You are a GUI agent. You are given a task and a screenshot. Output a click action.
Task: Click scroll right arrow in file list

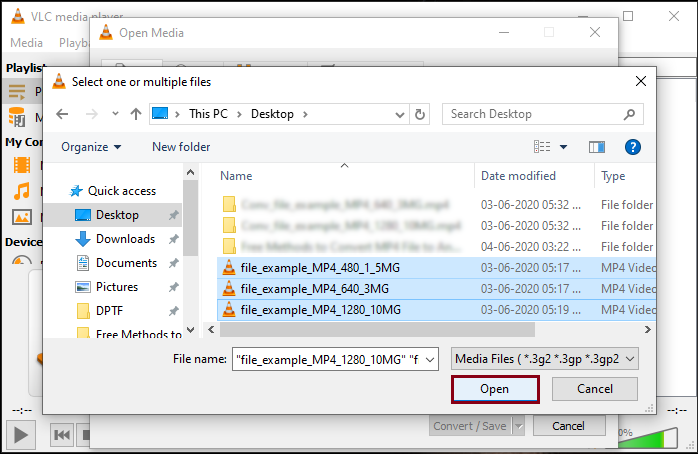tap(648, 330)
